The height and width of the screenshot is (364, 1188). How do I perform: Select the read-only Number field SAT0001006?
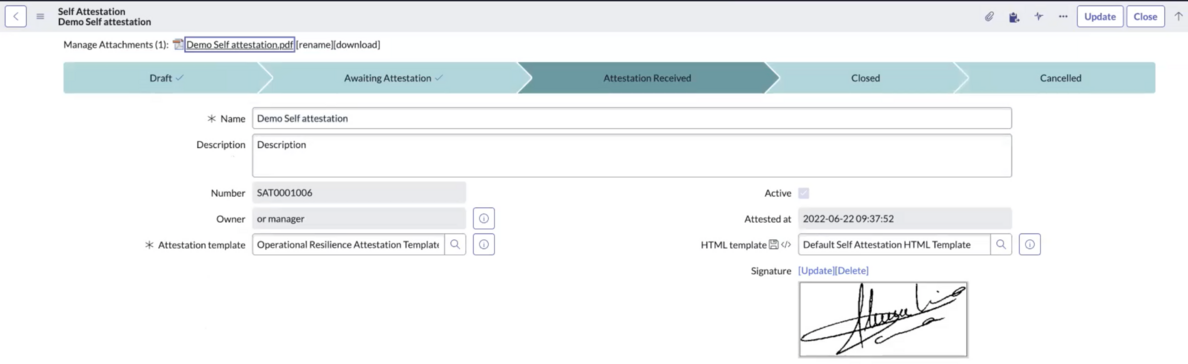click(359, 193)
